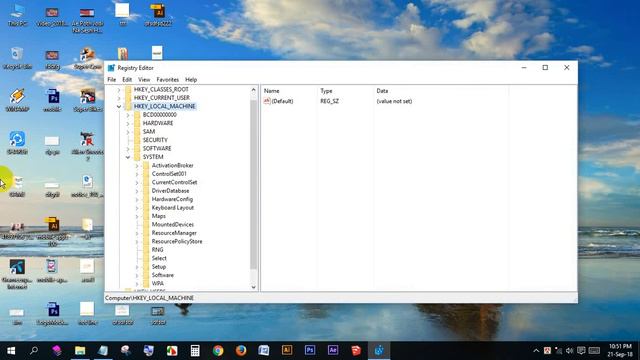
Task: Expand the ActivationBroker key
Action: (x=137, y=166)
